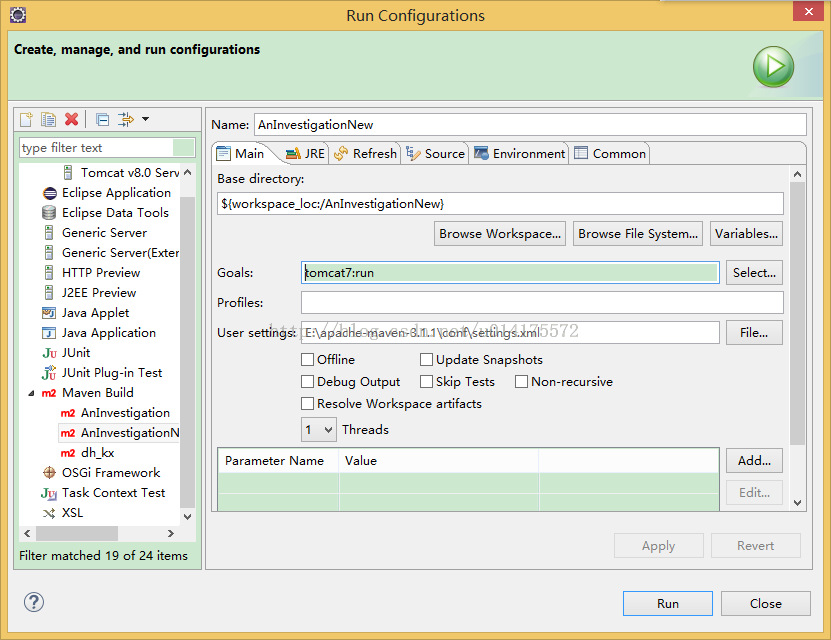
Task: Click the Goals input field
Action: point(510,273)
